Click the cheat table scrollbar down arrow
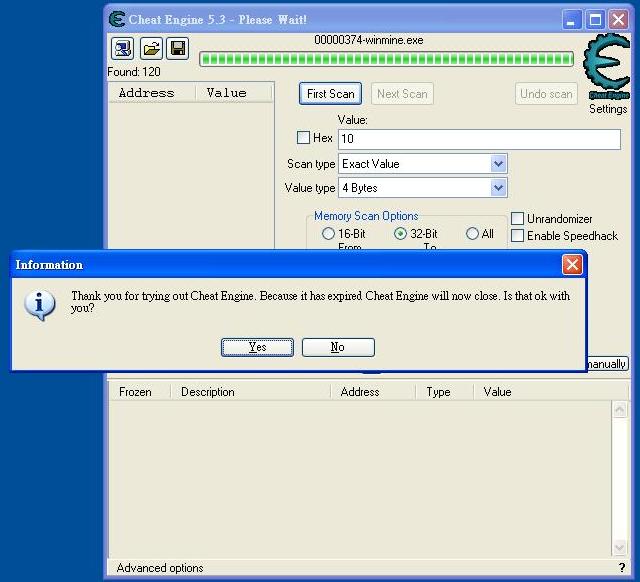 click(620, 547)
